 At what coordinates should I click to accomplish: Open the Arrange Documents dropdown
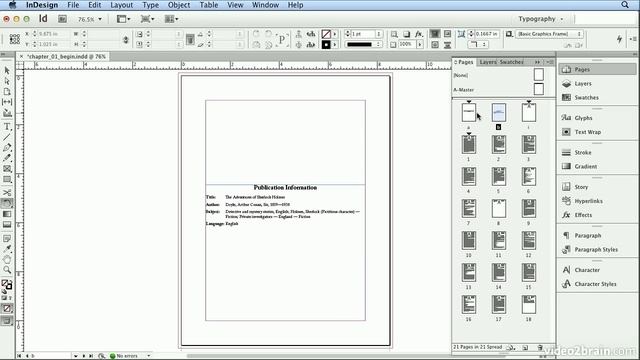171,19
